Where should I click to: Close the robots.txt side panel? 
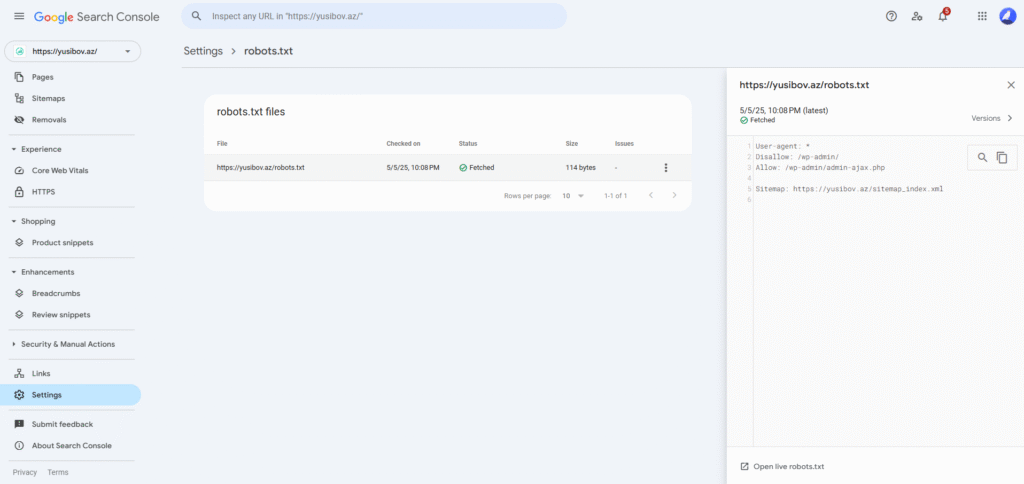pos(1011,85)
